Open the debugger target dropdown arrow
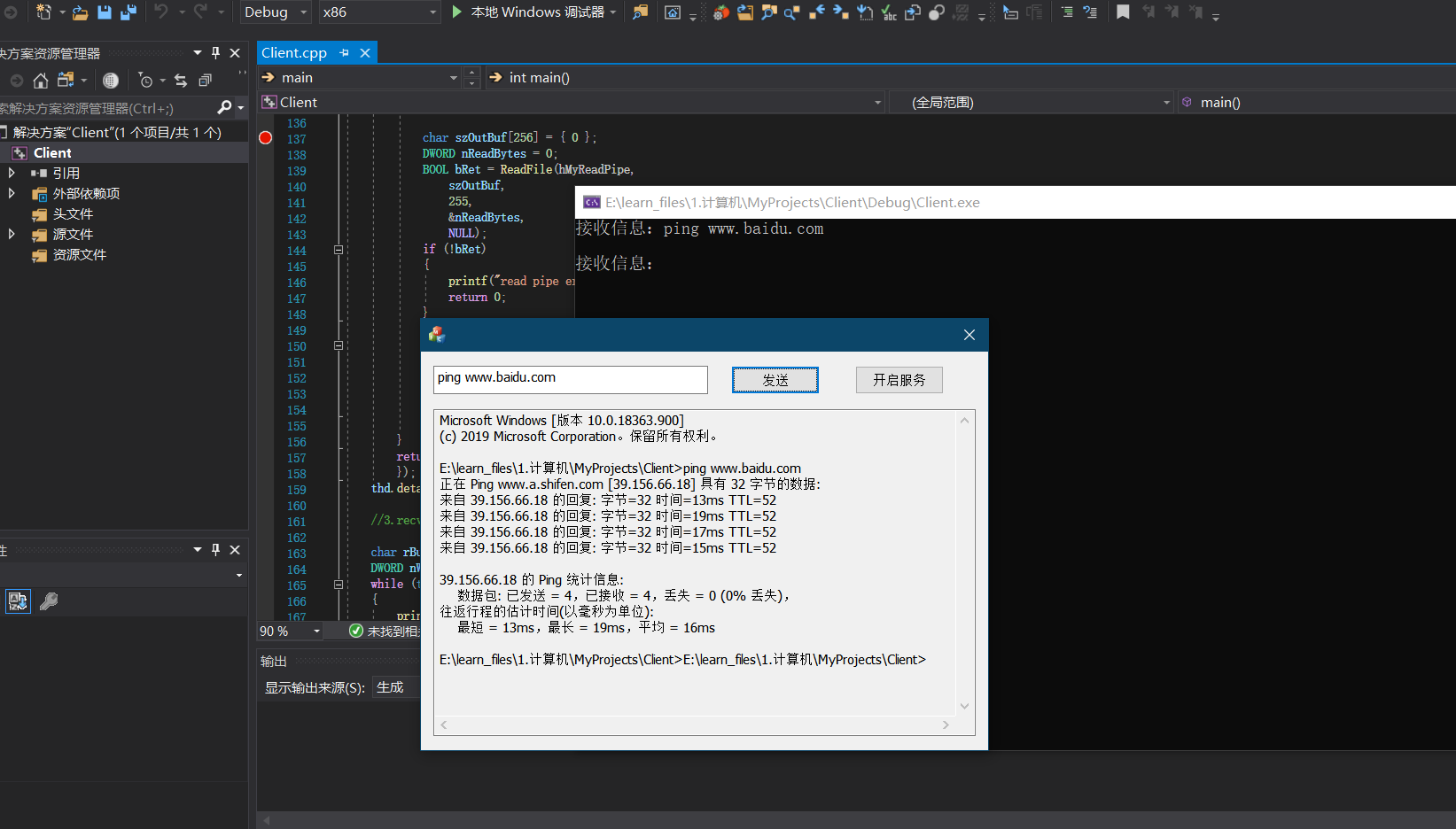The image size is (1456, 829). pyautogui.click(x=613, y=12)
